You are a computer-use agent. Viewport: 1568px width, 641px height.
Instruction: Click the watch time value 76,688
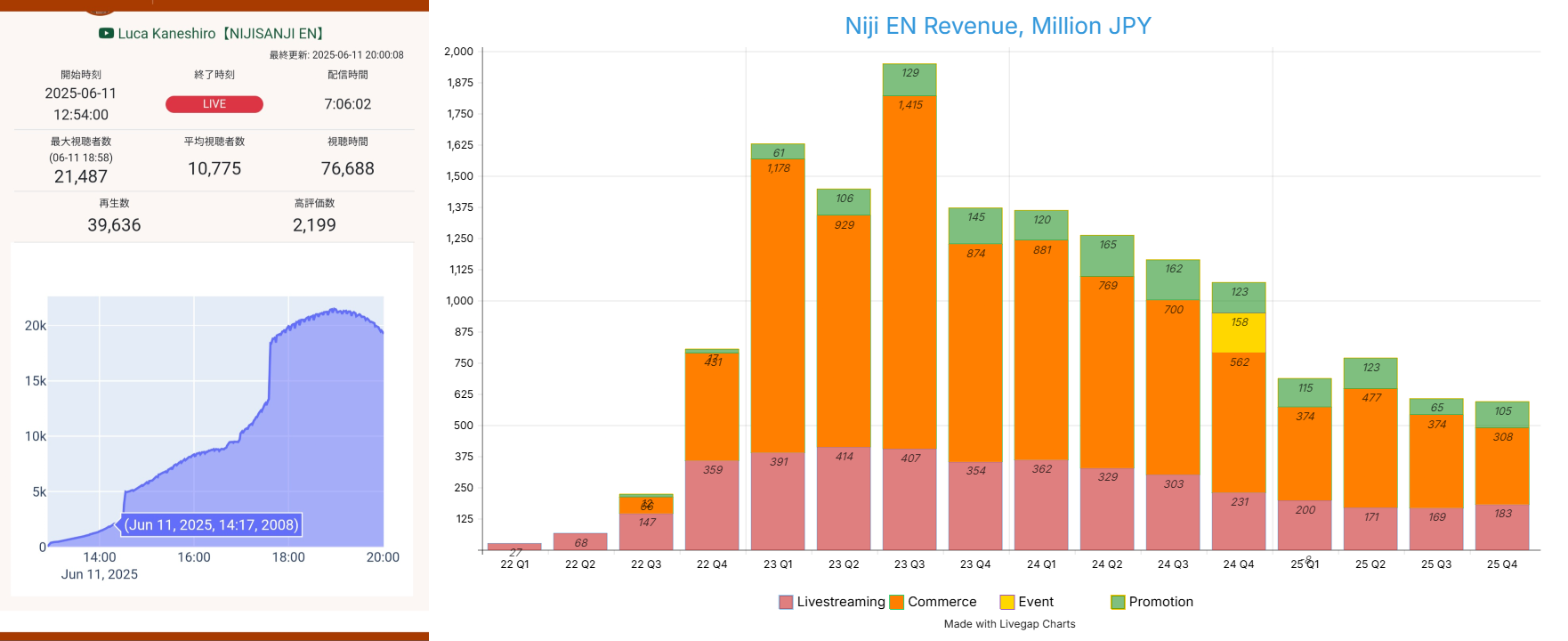(348, 168)
